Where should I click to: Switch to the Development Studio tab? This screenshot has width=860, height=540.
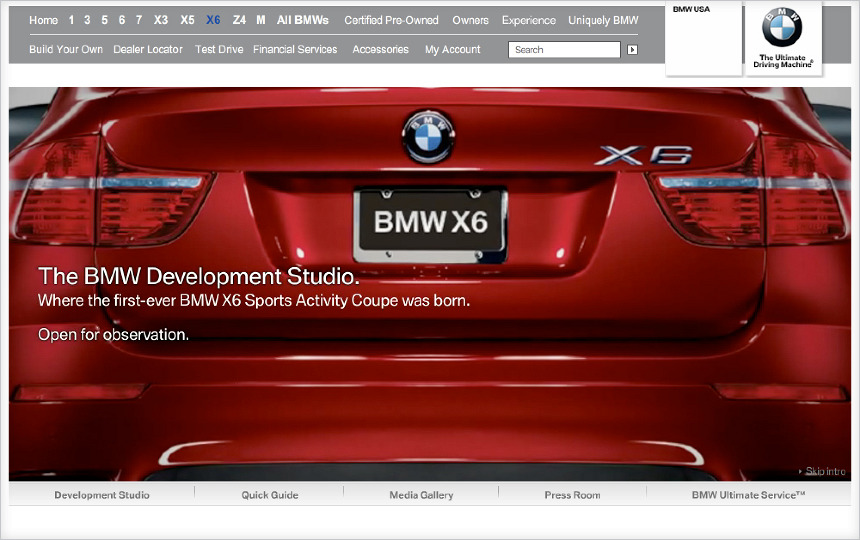102,495
